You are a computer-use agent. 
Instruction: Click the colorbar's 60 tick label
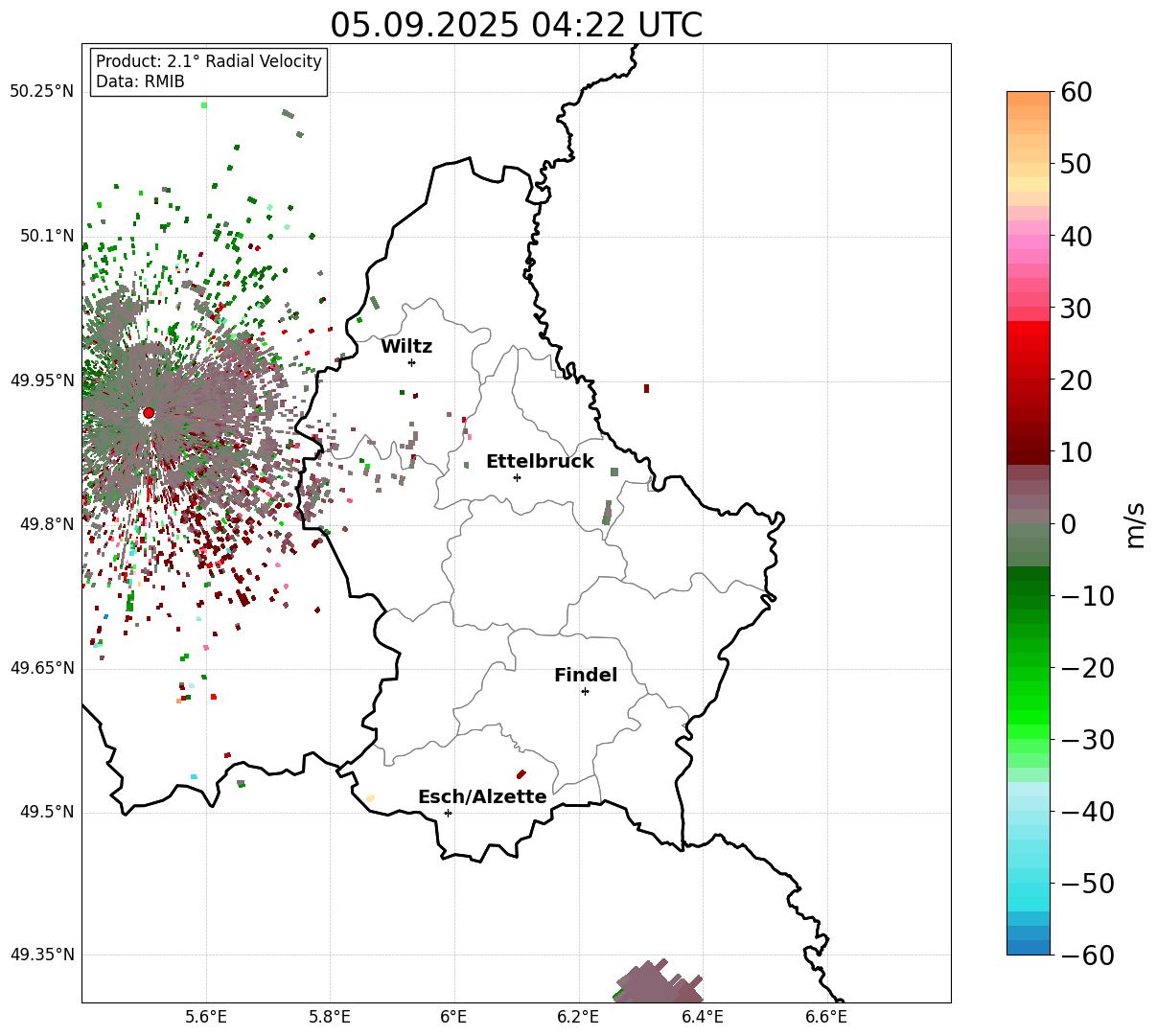pyautogui.click(x=1075, y=92)
